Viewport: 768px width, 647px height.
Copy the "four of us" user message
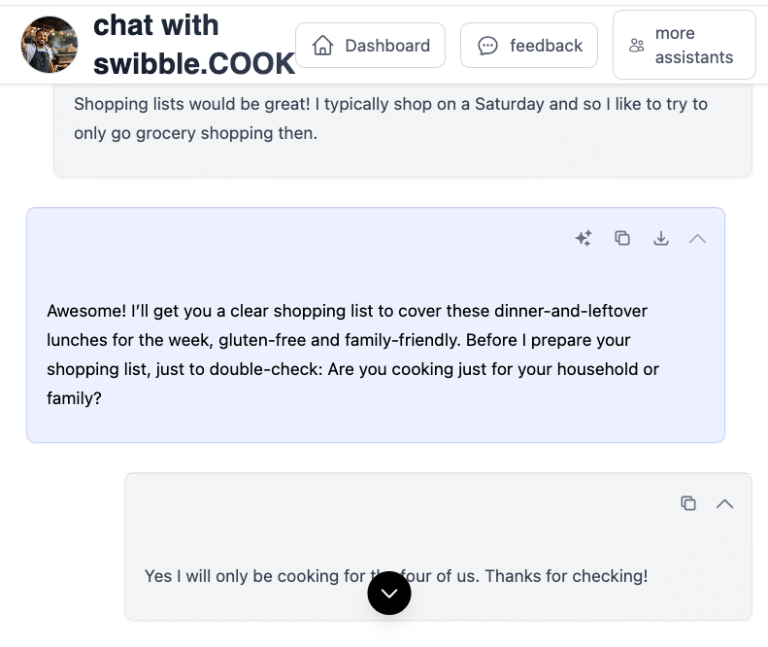688,503
